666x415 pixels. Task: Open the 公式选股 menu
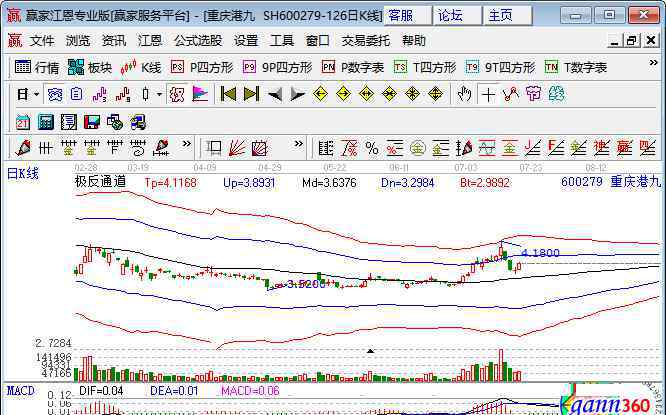[x=198, y=41]
